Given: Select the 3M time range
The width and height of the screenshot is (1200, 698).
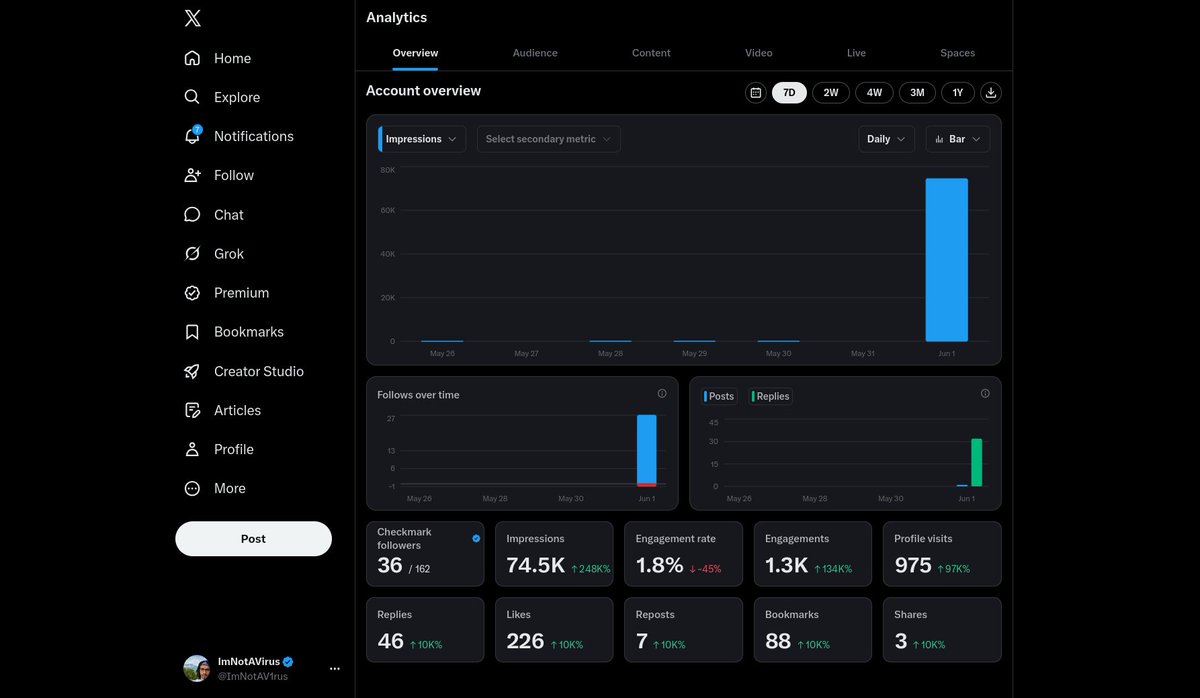Looking at the screenshot, I should (x=917, y=93).
